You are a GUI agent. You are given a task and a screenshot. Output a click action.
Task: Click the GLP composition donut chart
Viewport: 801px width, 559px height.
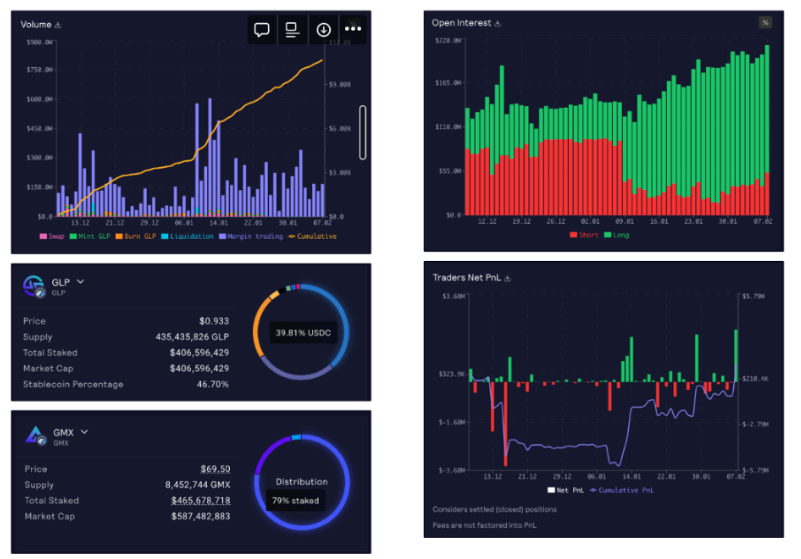(x=301, y=332)
